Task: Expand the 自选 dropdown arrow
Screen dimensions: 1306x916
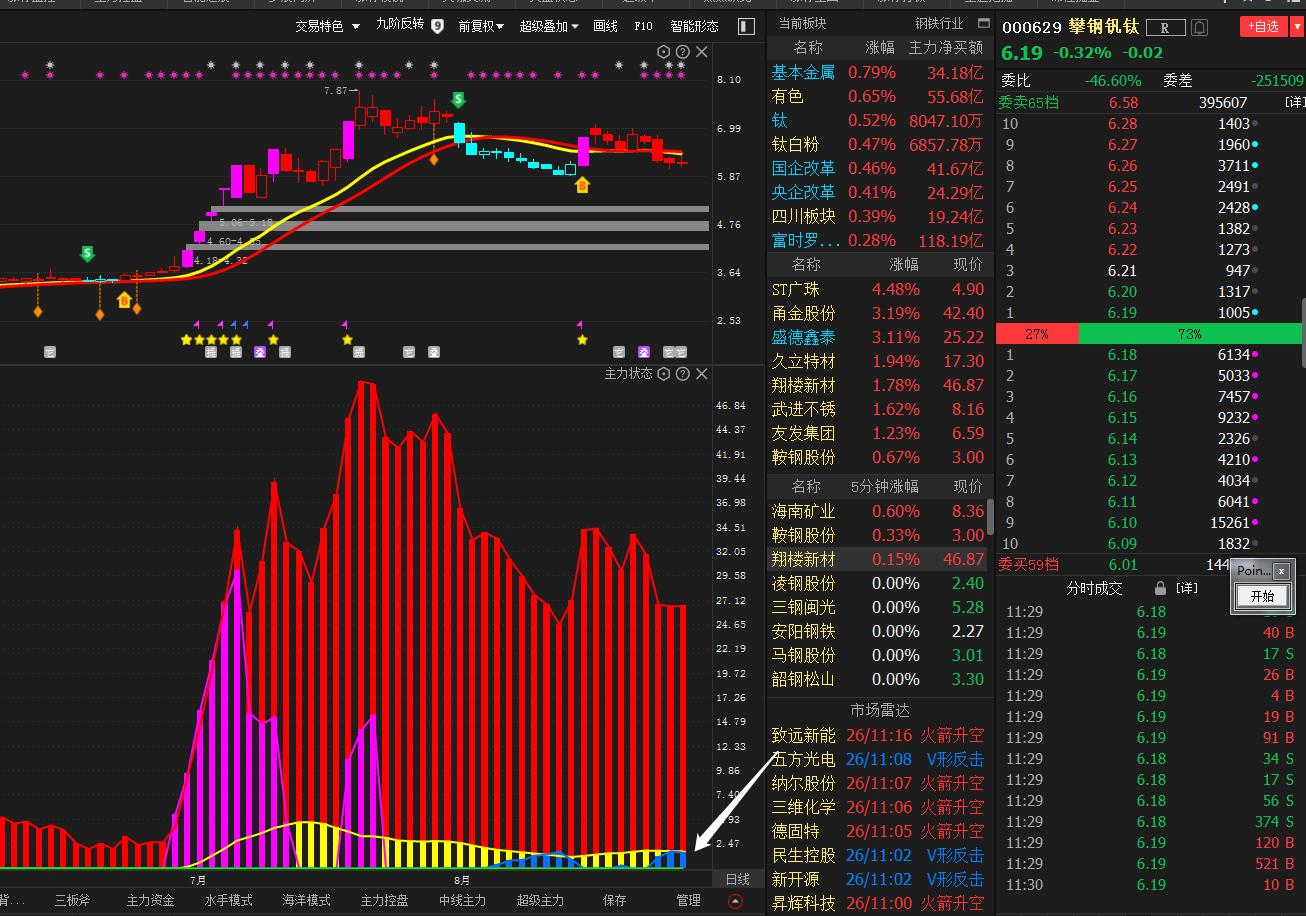Action: pyautogui.click(x=1297, y=27)
